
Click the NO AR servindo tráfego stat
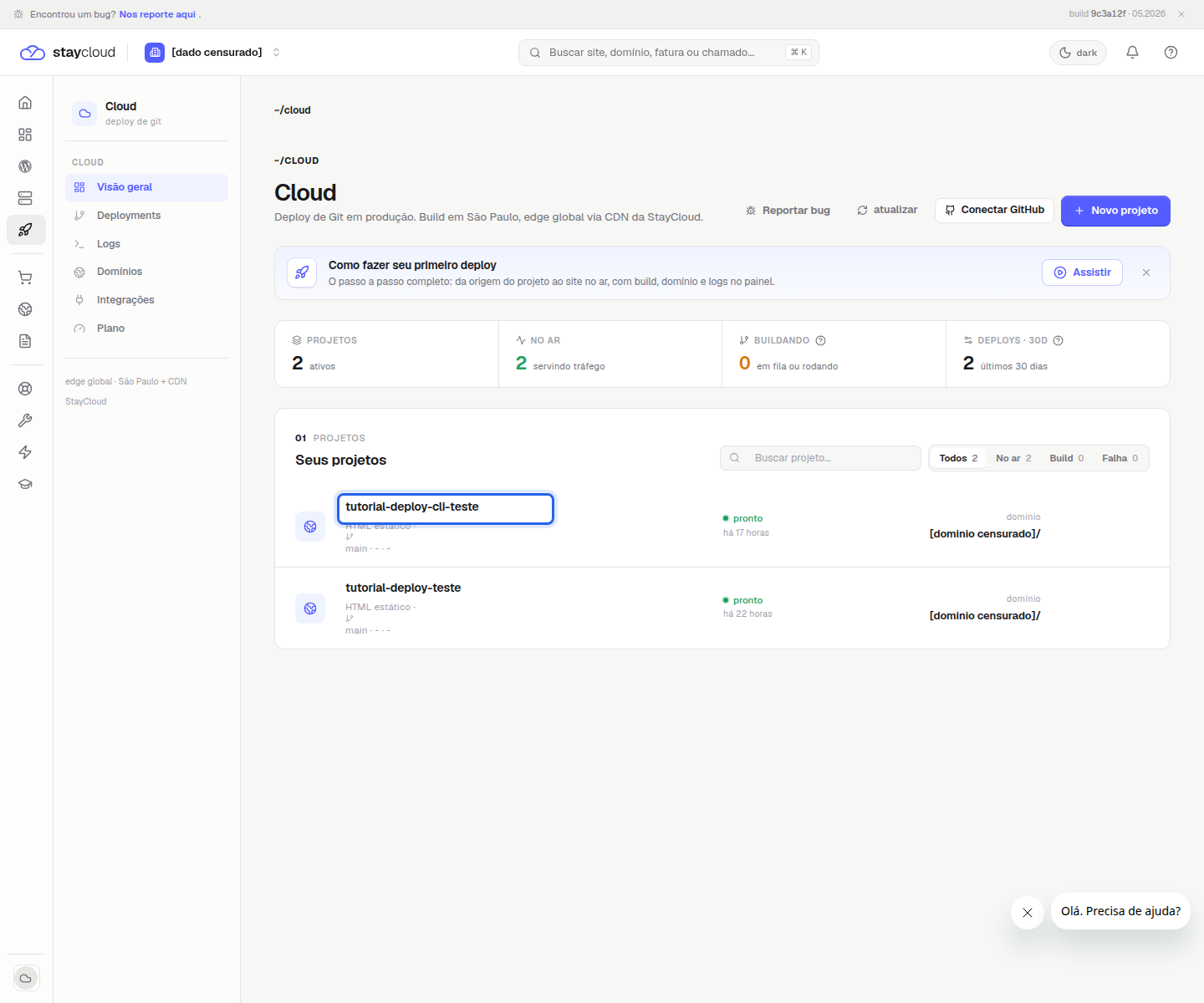610,354
